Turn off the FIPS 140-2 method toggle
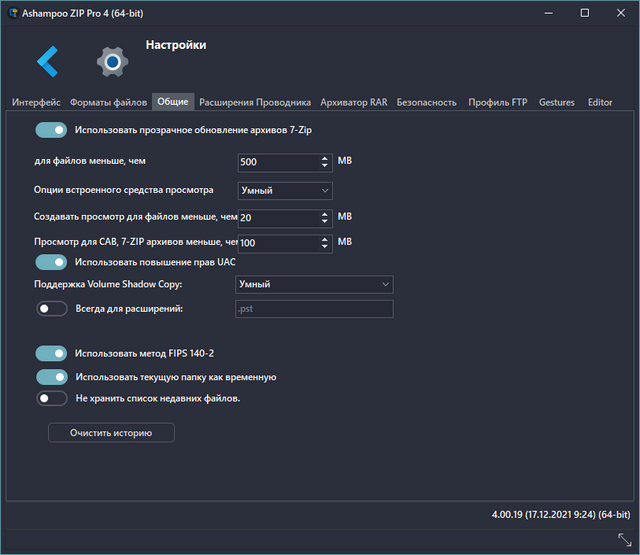 pos(51,353)
